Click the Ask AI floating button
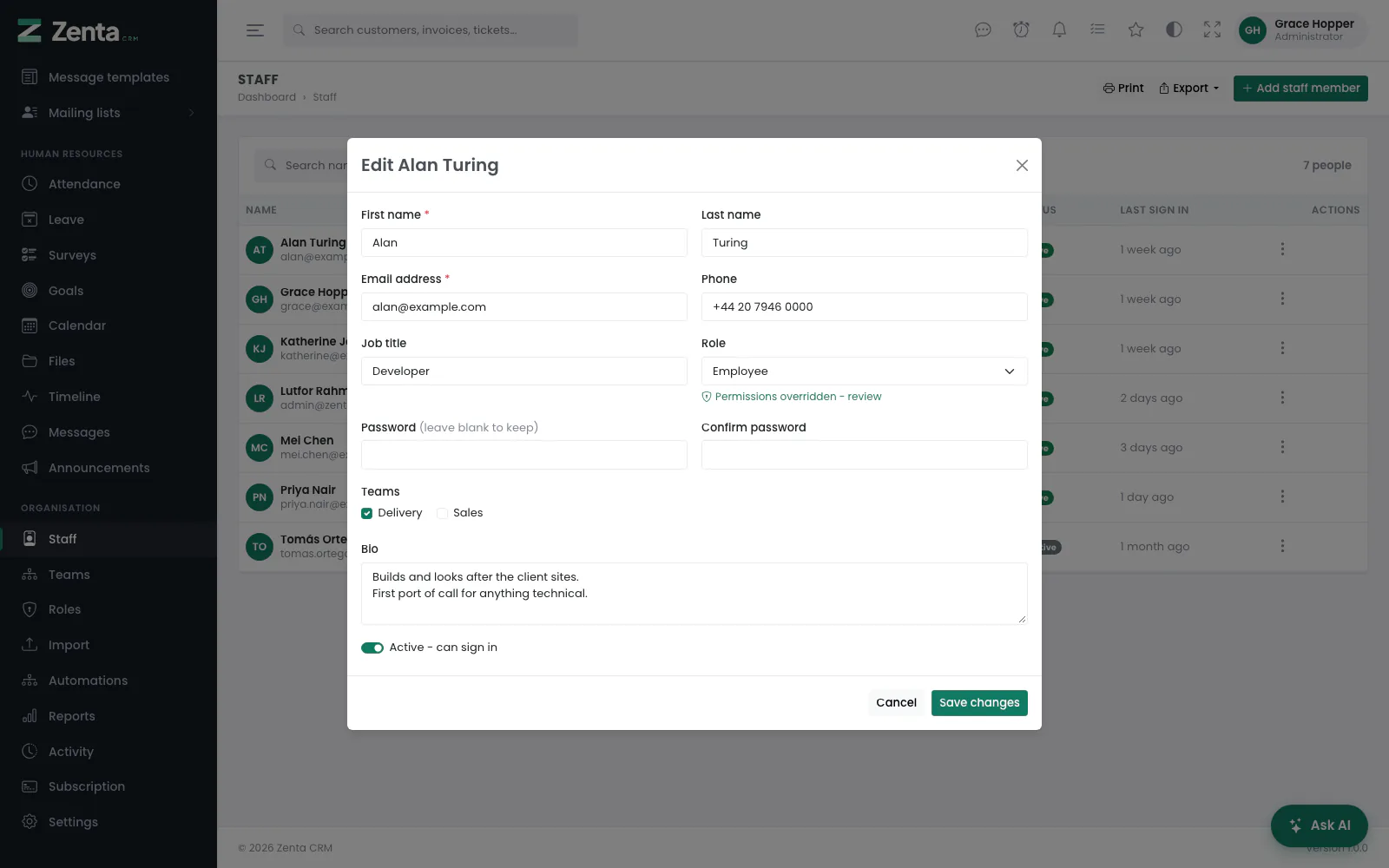1389x868 pixels. point(1319,825)
